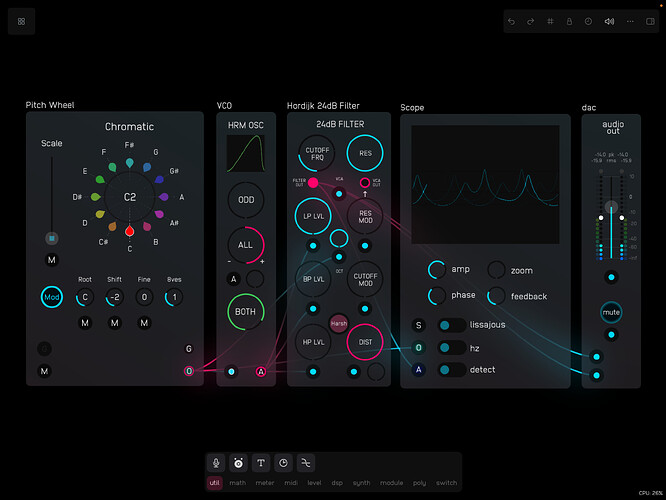This screenshot has height=500, width=666.
Task: Switch to the math category tab
Action: 238,483
